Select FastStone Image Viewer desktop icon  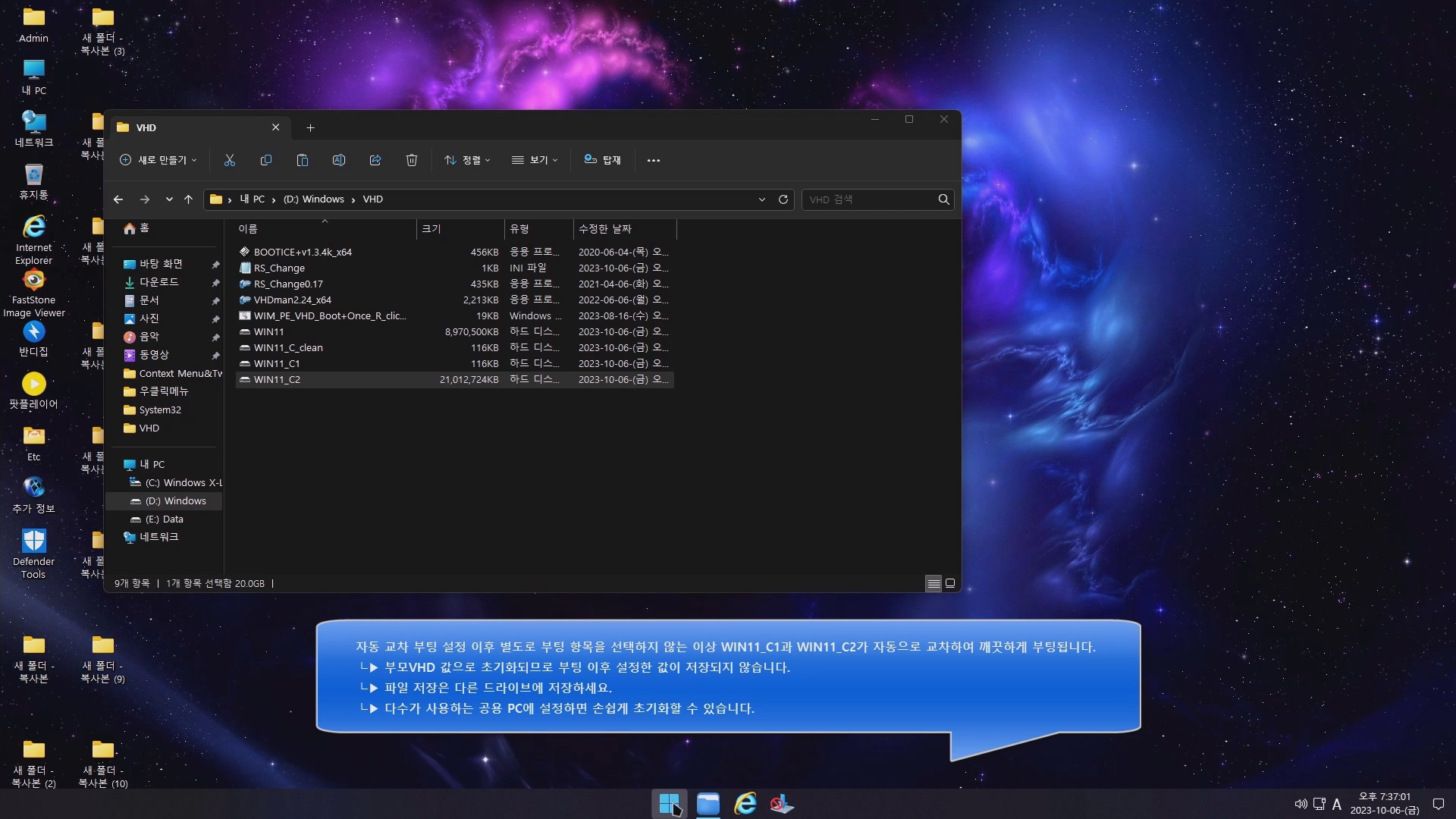click(x=33, y=294)
